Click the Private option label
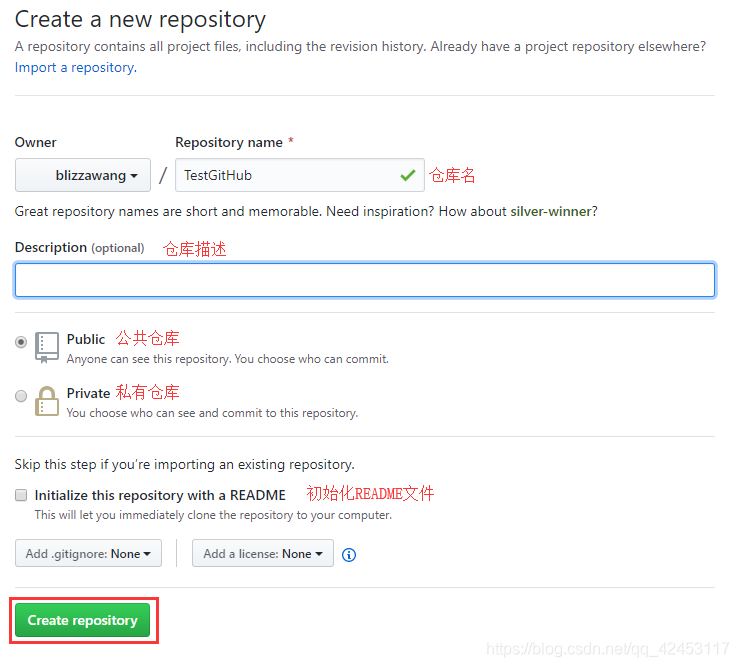The image size is (739, 667). (x=88, y=393)
